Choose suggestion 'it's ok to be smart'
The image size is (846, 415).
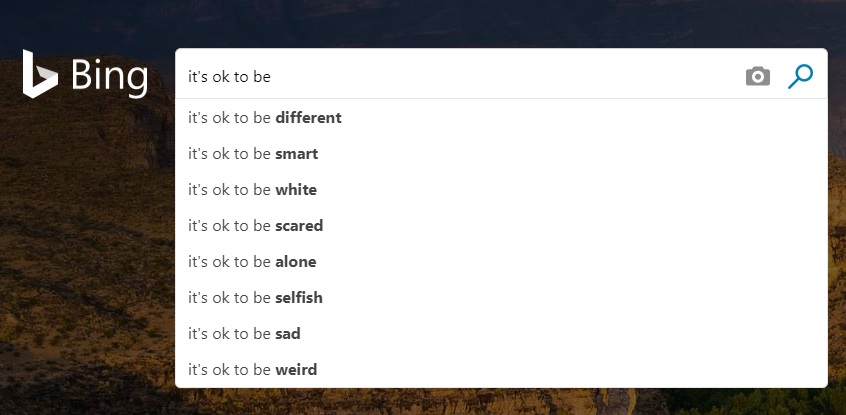(x=501, y=154)
